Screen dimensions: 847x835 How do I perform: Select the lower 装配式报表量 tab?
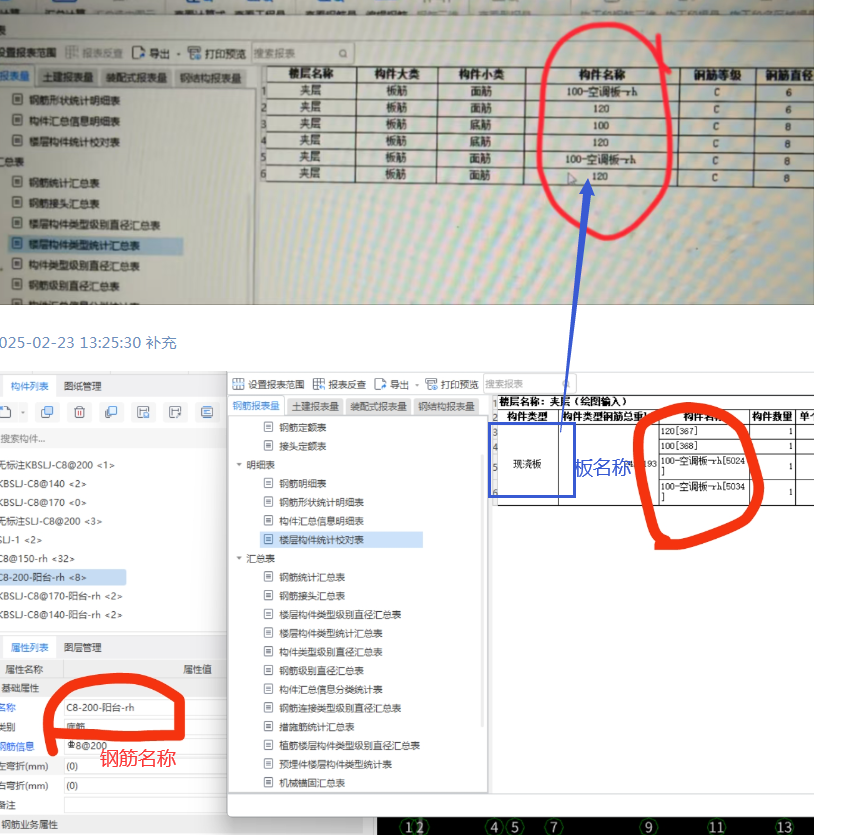[378, 406]
